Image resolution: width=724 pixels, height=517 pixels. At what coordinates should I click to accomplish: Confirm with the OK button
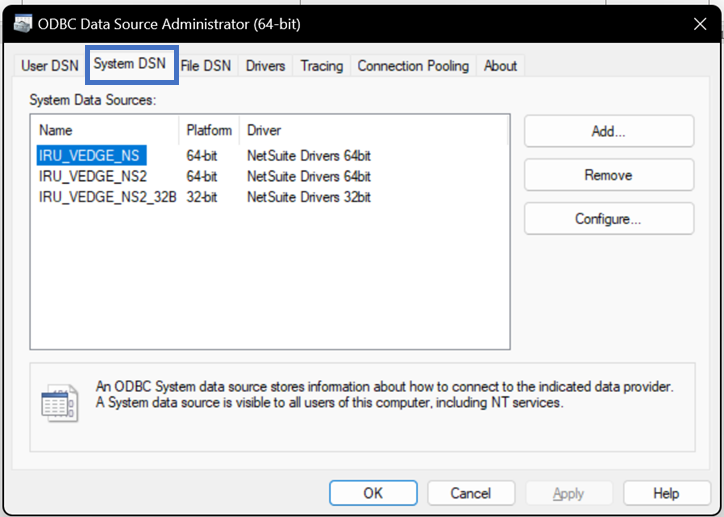click(x=373, y=493)
